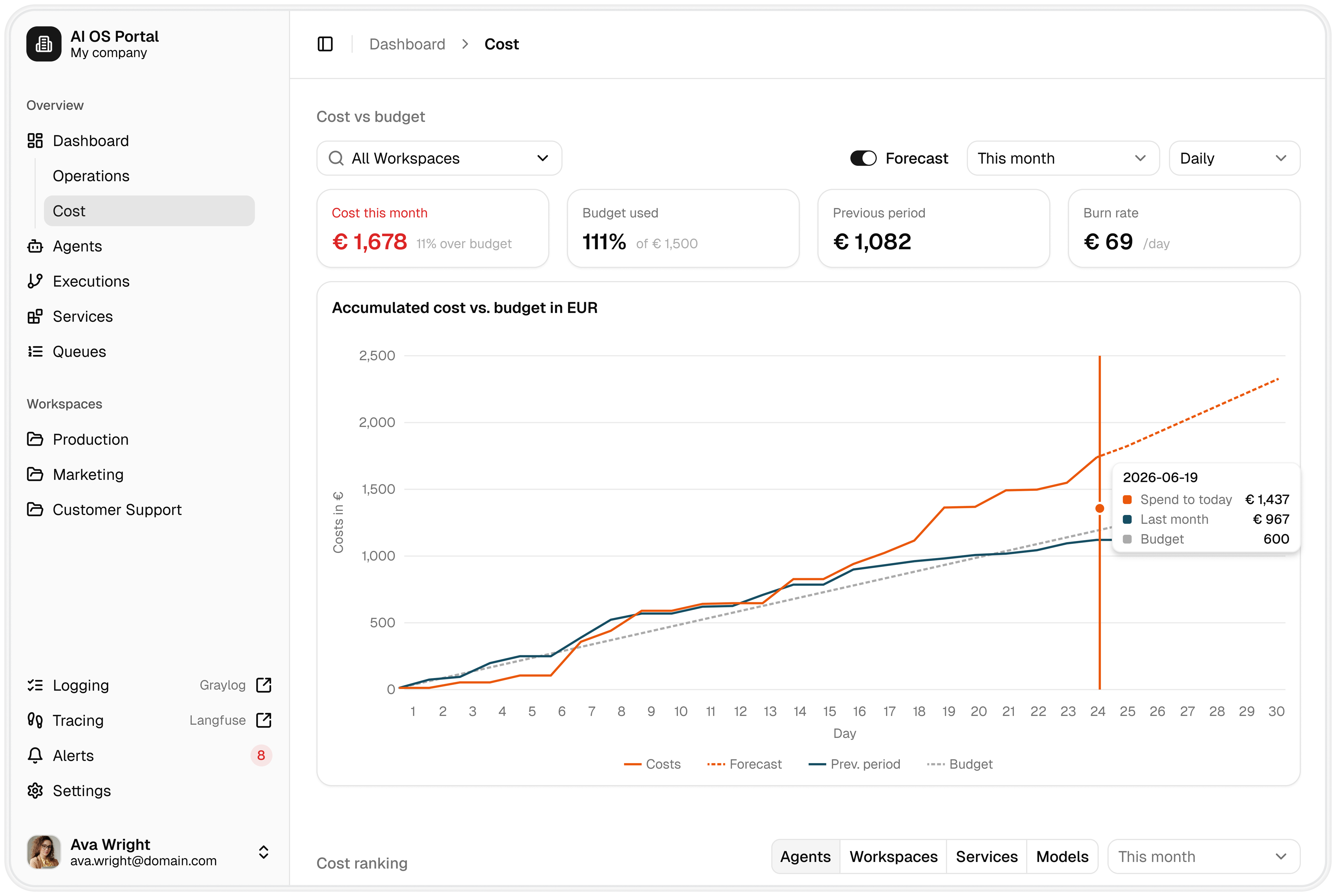Click the Cost this month card
Viewport: 1336px width, 896px height.
point(433,228)
